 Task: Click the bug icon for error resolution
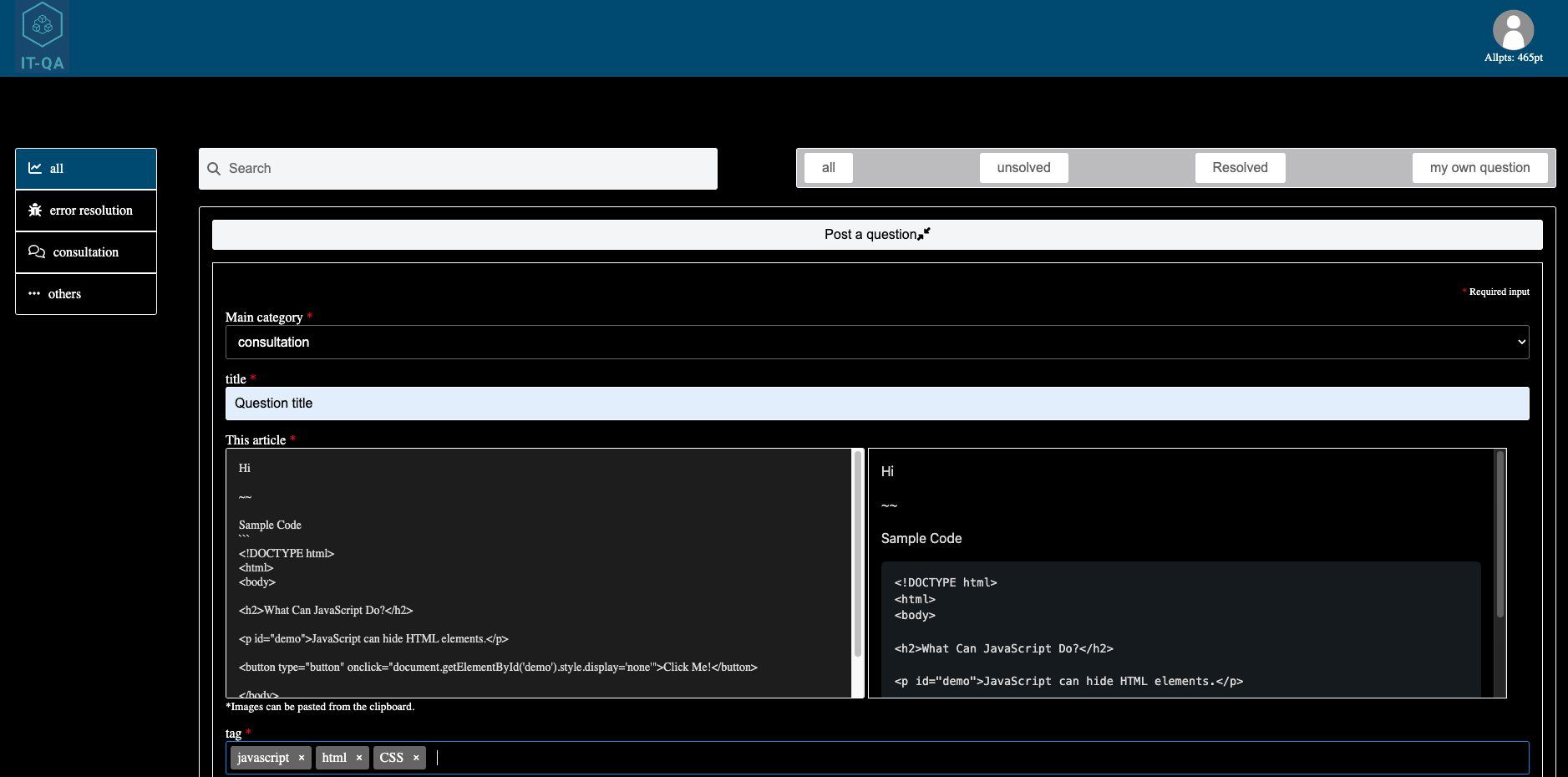pyautogui.click(x=35, y=211)
